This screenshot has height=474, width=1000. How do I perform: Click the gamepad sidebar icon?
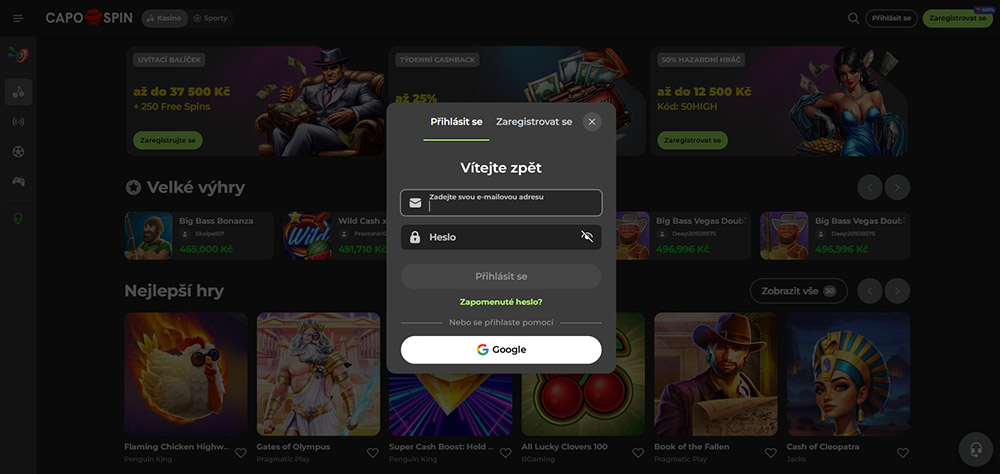18,182
